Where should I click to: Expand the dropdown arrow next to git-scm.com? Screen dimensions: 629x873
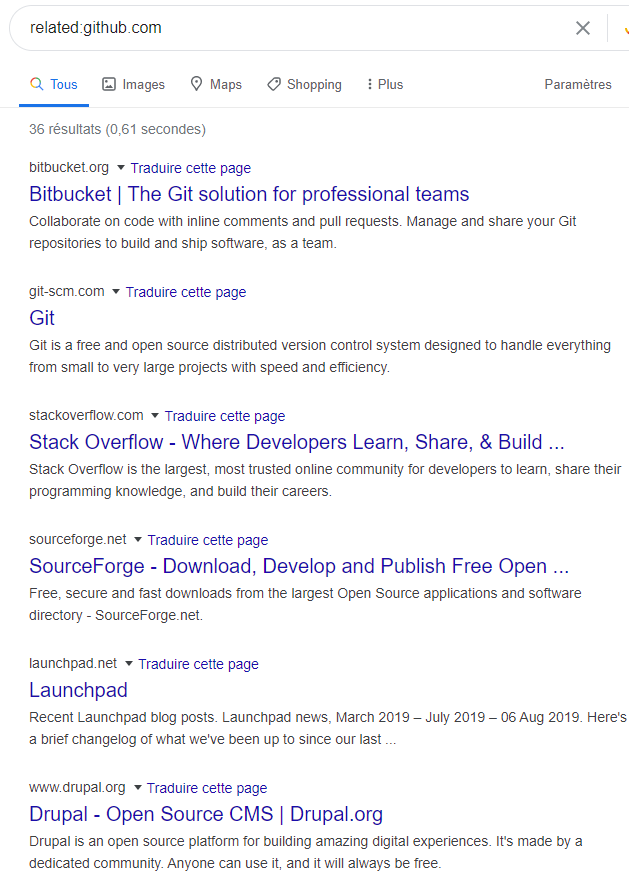pyautogui.click(x=116, y=292)
